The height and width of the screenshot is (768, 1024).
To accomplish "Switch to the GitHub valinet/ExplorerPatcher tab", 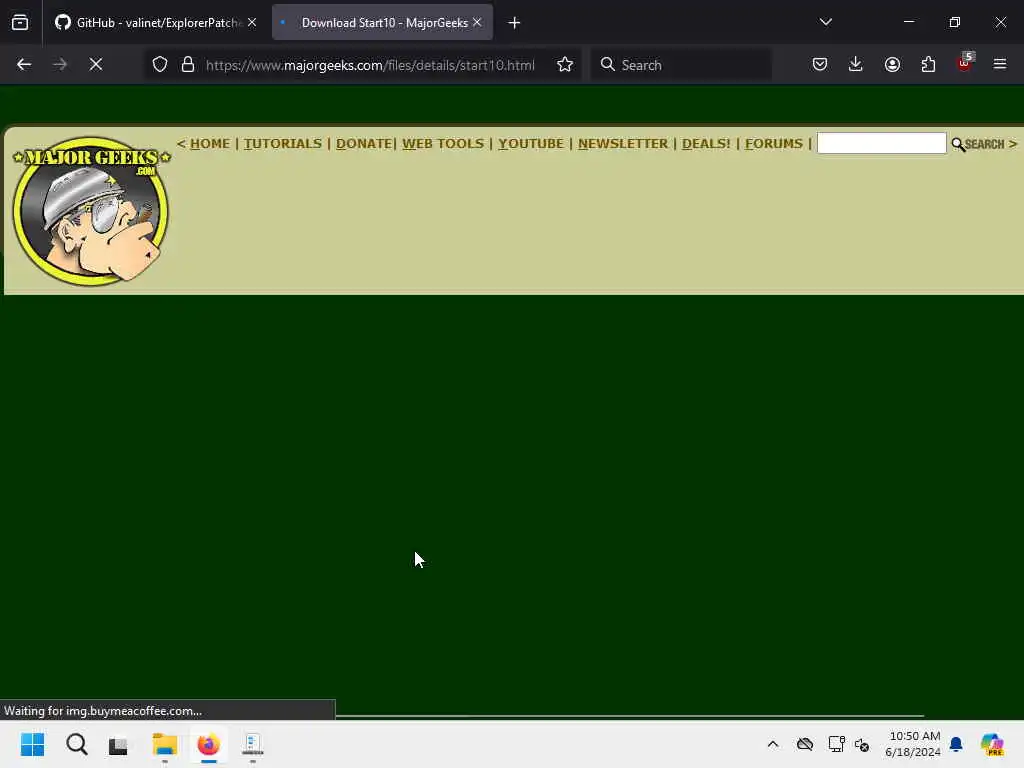I will click(x=155, y=23).
